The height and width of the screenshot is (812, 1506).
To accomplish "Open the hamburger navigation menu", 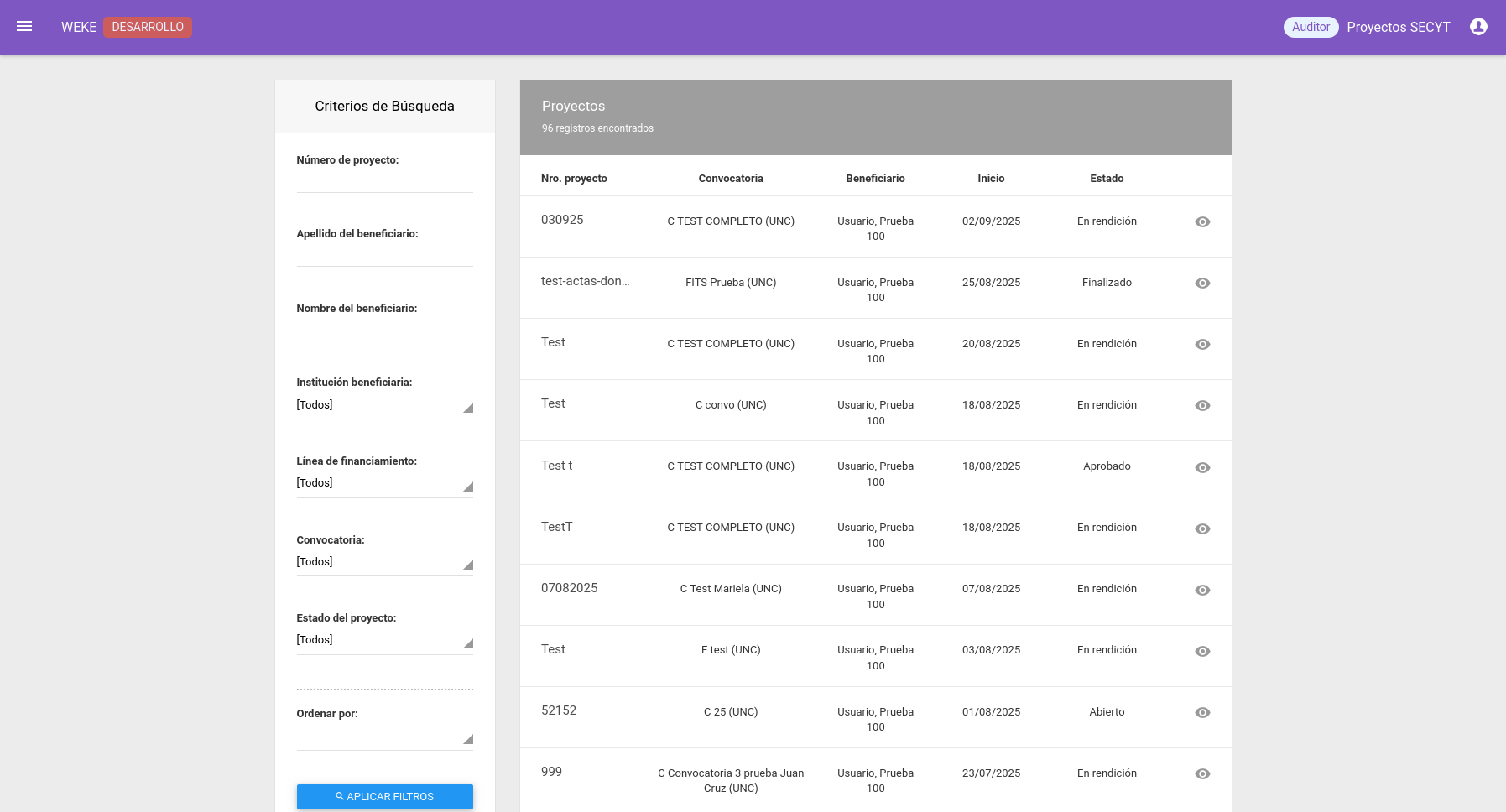I will (x=24, y=27).
